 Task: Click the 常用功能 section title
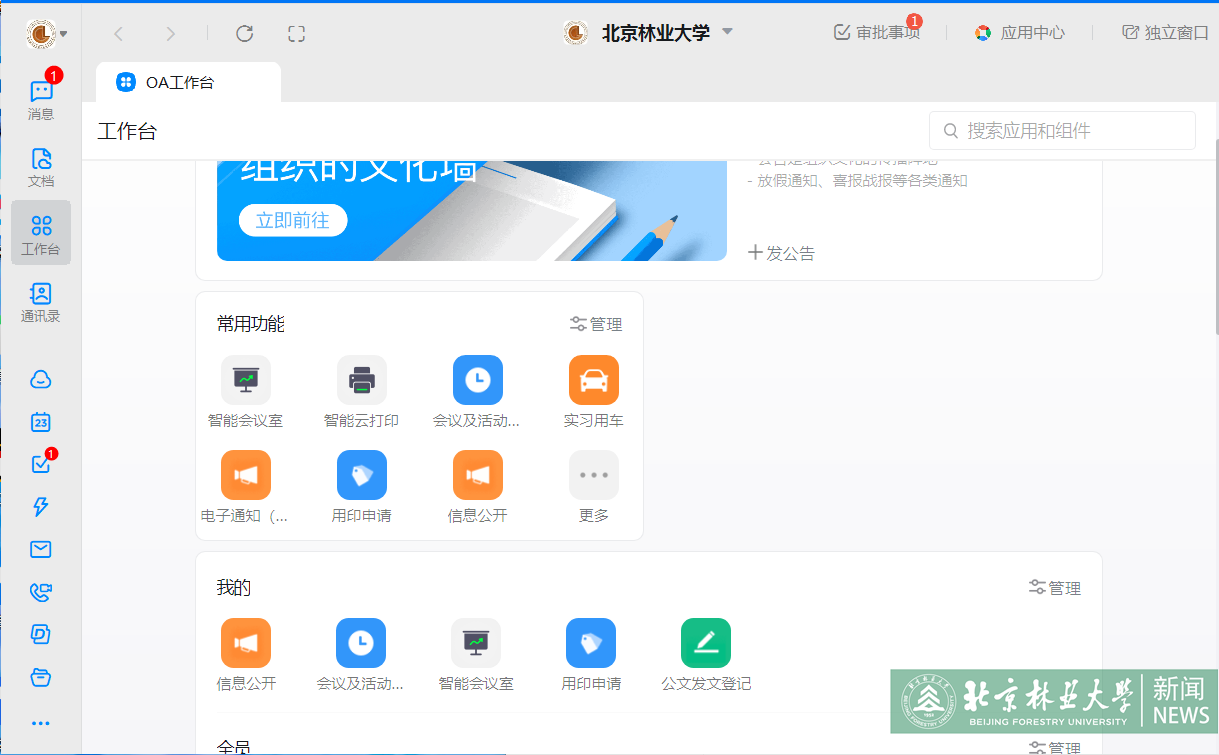(251, 324)
